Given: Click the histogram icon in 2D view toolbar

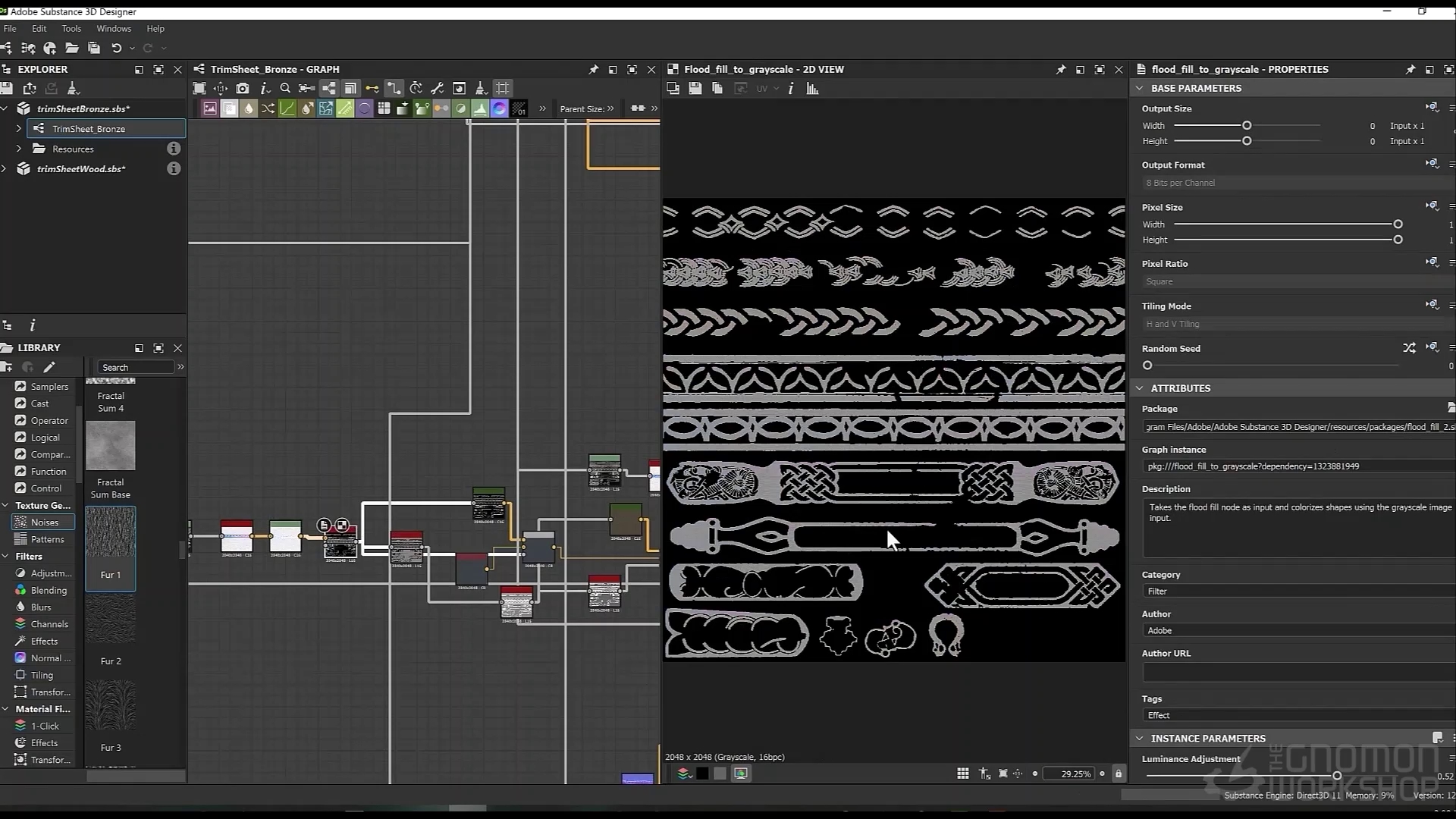Looking at the screenshot, I should coord(812,89).
